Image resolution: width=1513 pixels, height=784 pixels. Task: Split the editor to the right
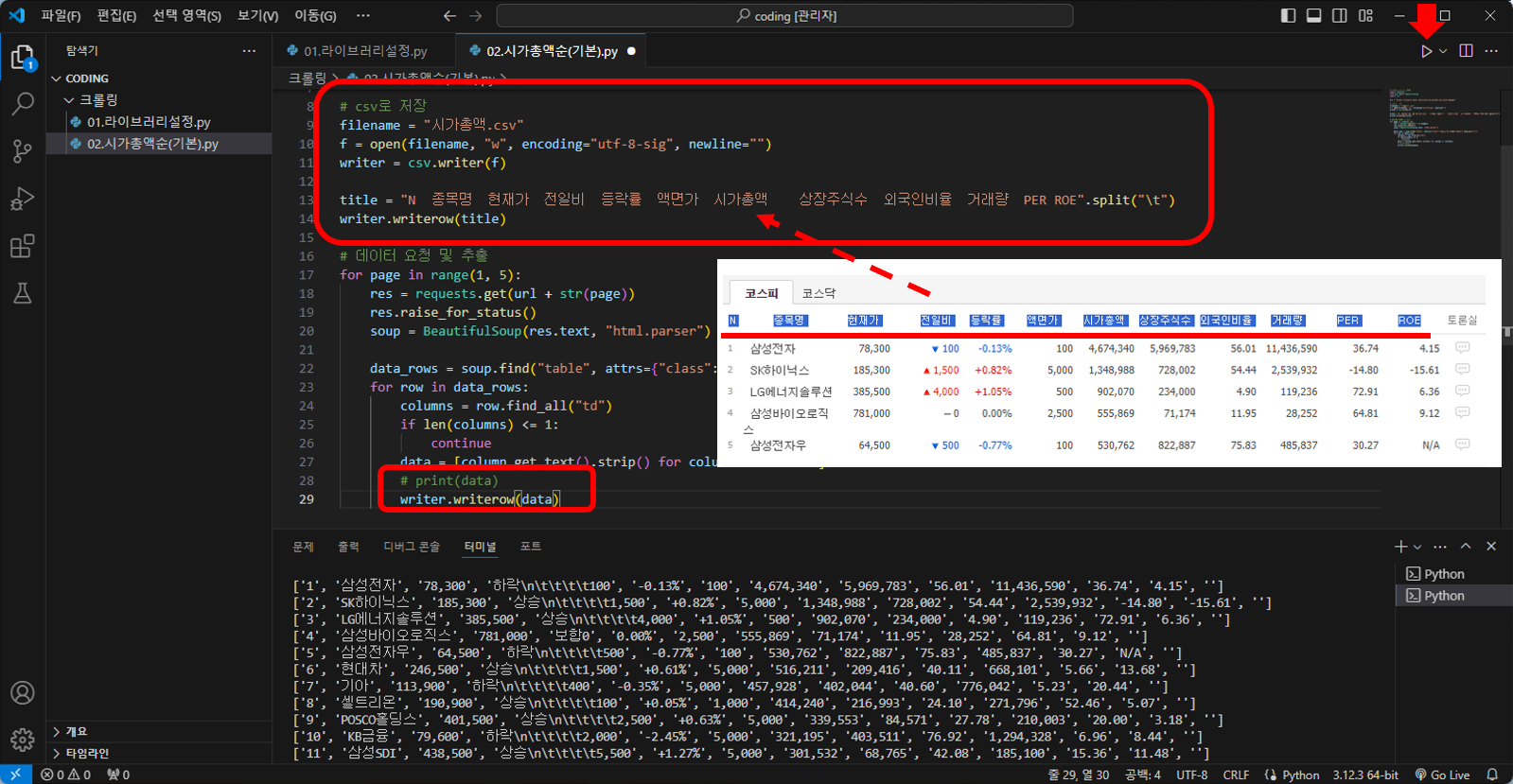pos(1466,51)
